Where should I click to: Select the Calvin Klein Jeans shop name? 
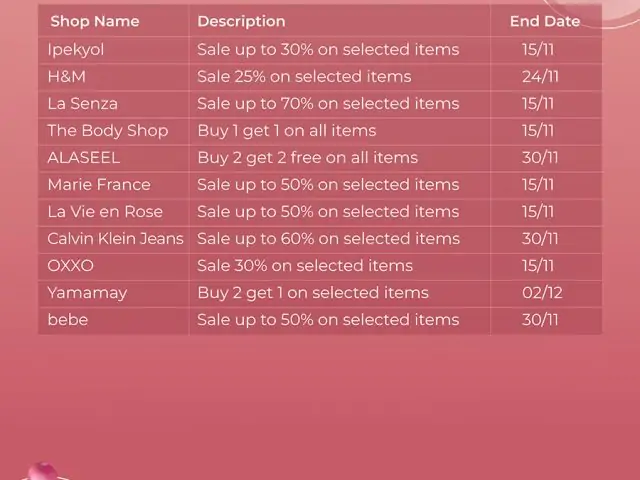[116, 238]
